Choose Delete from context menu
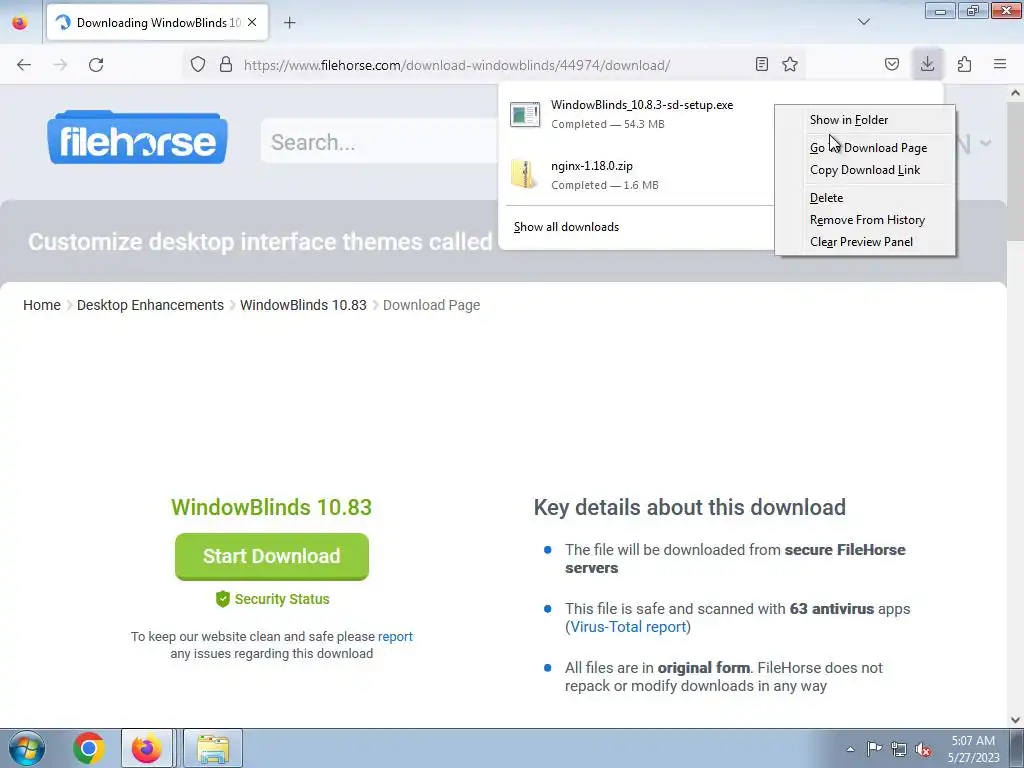The height and width of the screenshot is (768, 1024). tap(865, 198)
